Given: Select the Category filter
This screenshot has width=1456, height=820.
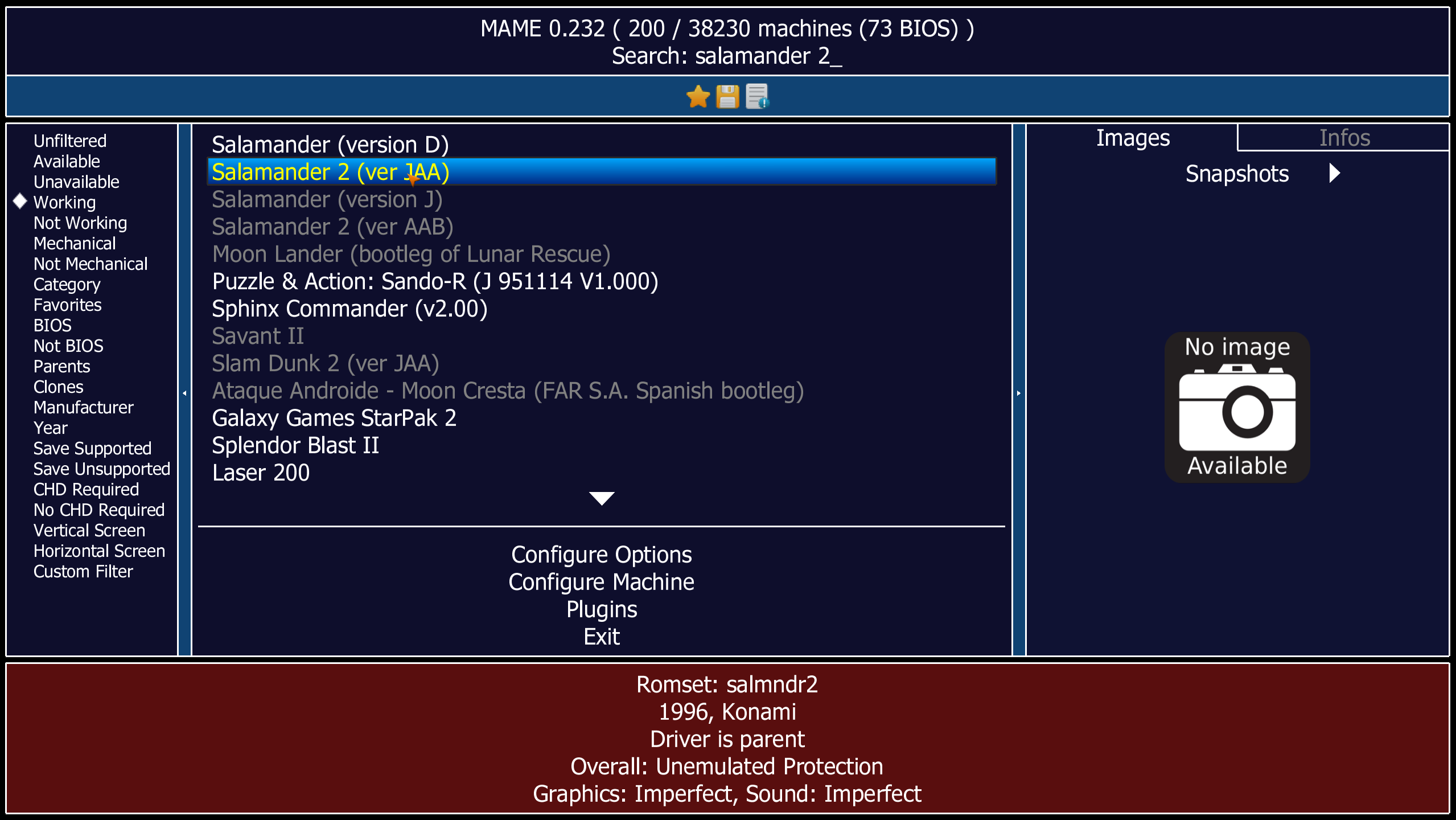Looking at the screenshot, I should point(67,284).
